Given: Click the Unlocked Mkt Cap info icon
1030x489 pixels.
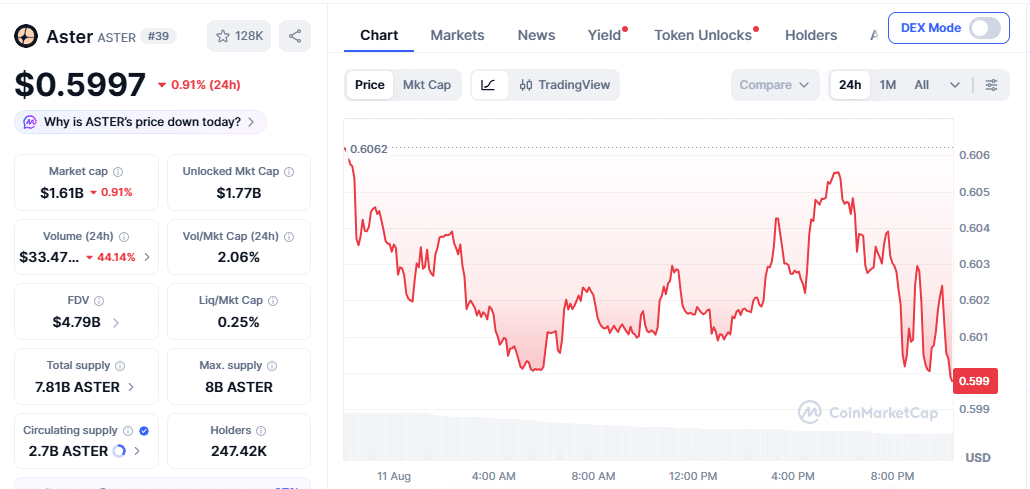Looking at the screenshot, I should point(289,172).
